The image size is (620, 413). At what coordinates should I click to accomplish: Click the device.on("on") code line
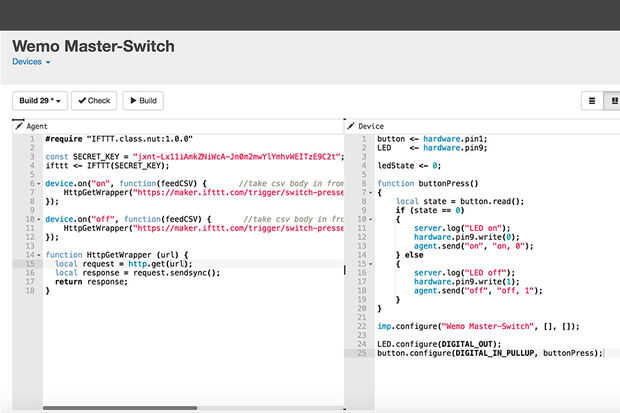click(x=194, y=184)
